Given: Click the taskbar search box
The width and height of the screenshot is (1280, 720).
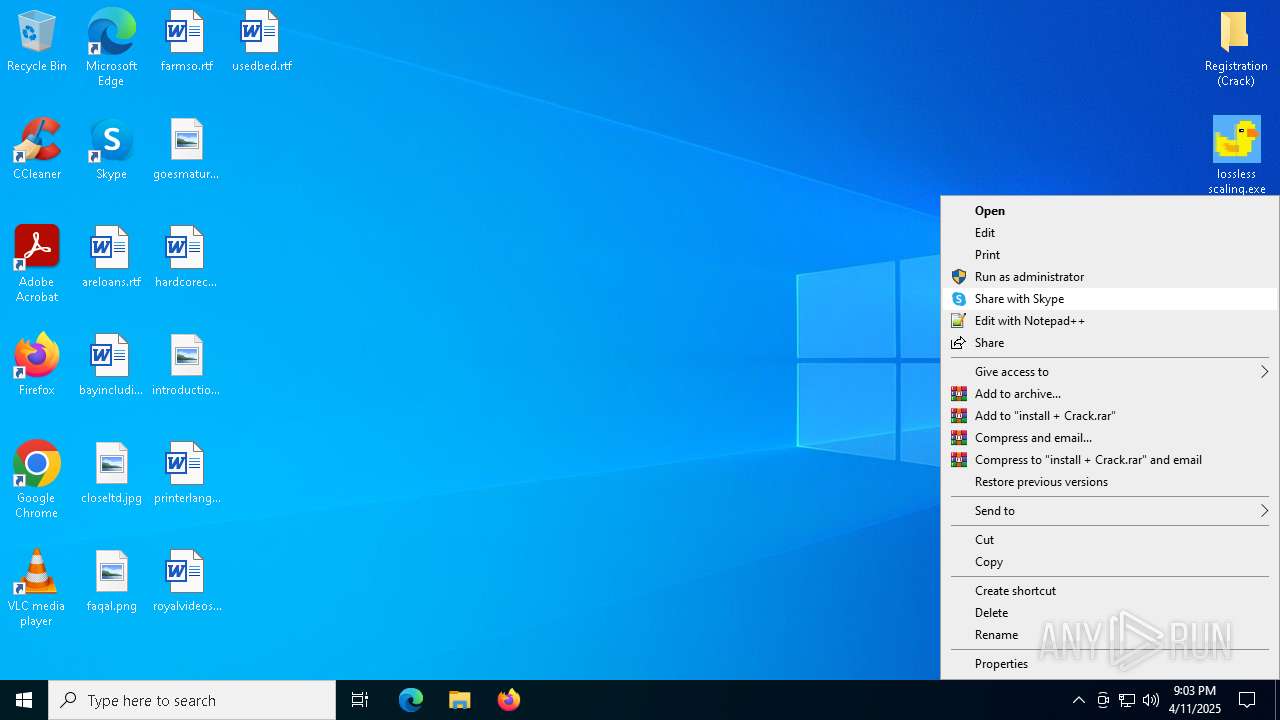Looking at the screenshot, I should [x=192, y=700].
